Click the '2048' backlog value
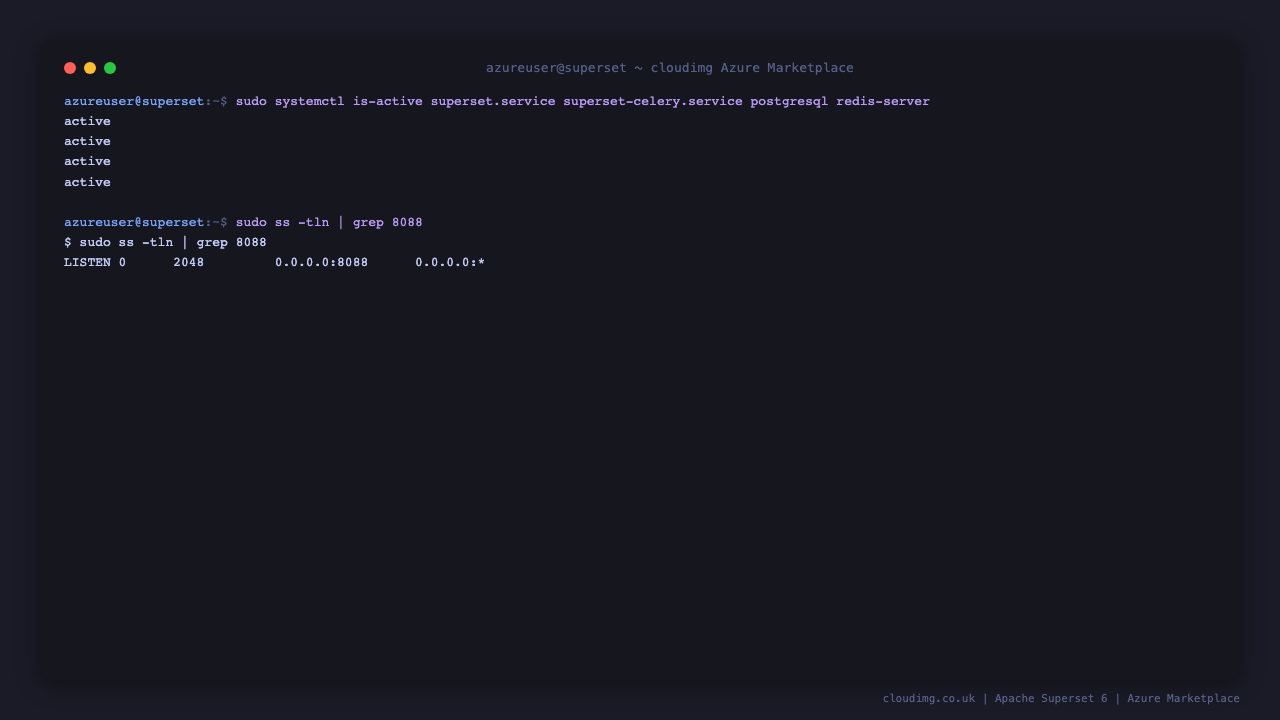Viewport: 1280px width, 720px height. pyautogui.click(x=188, y=262)
